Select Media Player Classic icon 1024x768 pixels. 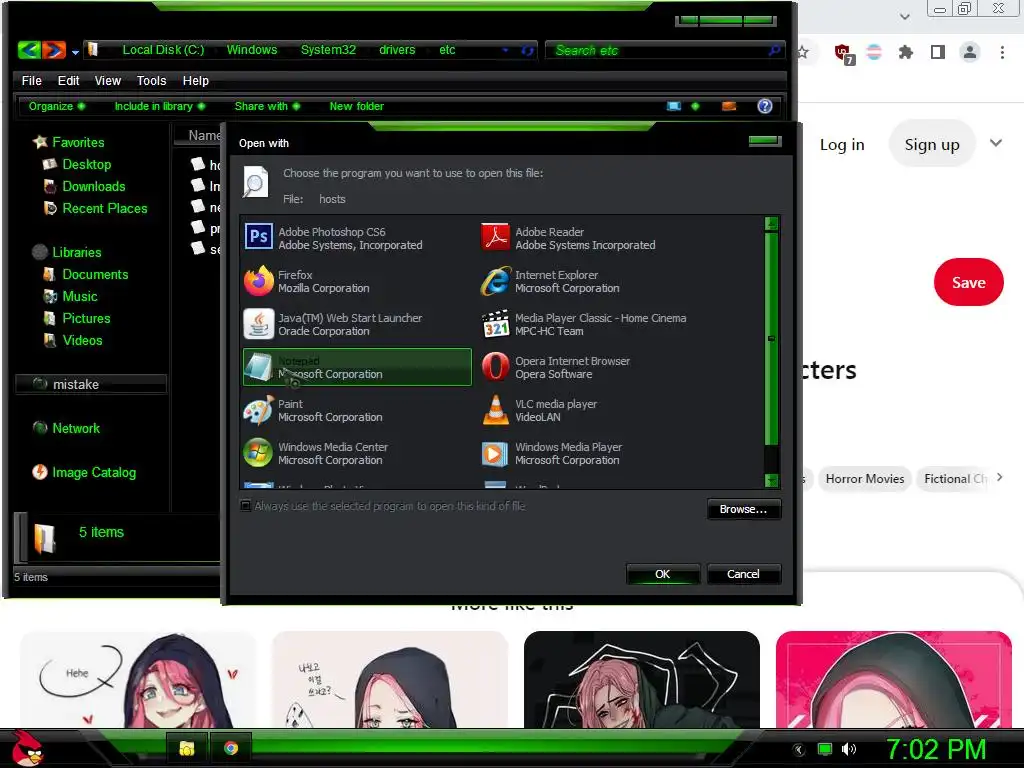point(496,324)
